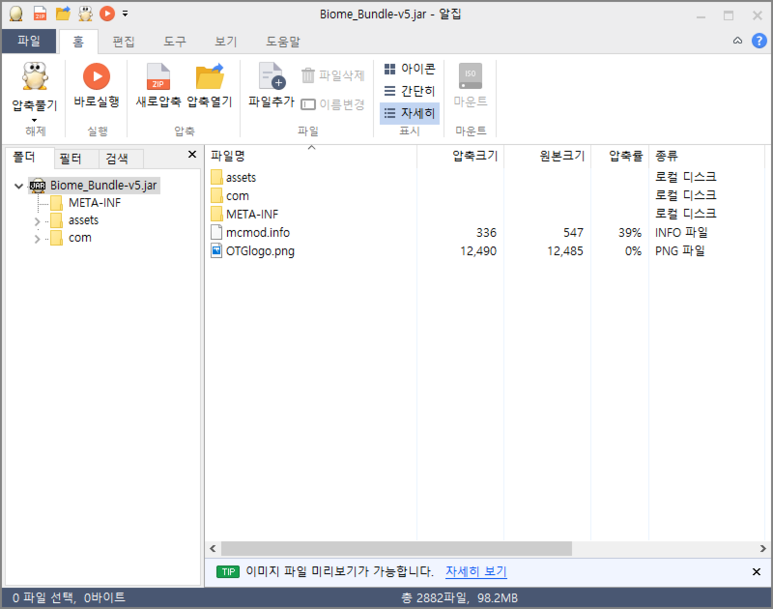This screenshot has height=609, width=773.
Task: Open the 자세히 보기 tip link
Action: click(476, 571)
